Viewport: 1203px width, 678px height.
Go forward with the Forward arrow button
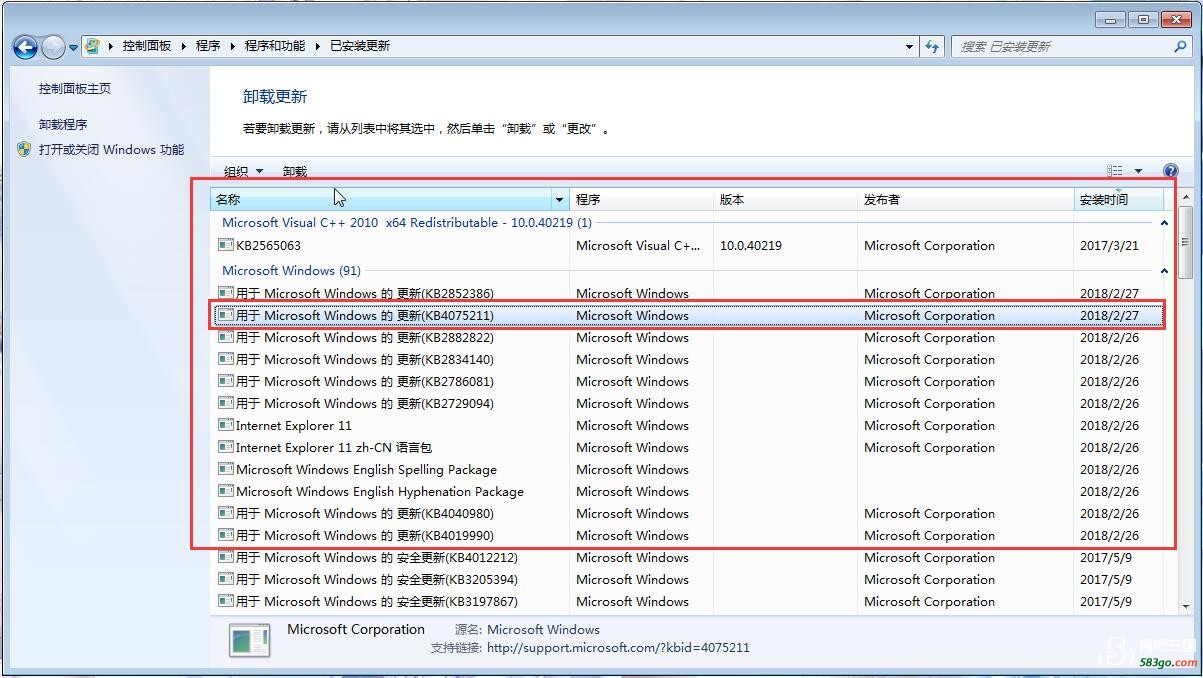pyautogui.click(x=53, y=46)
